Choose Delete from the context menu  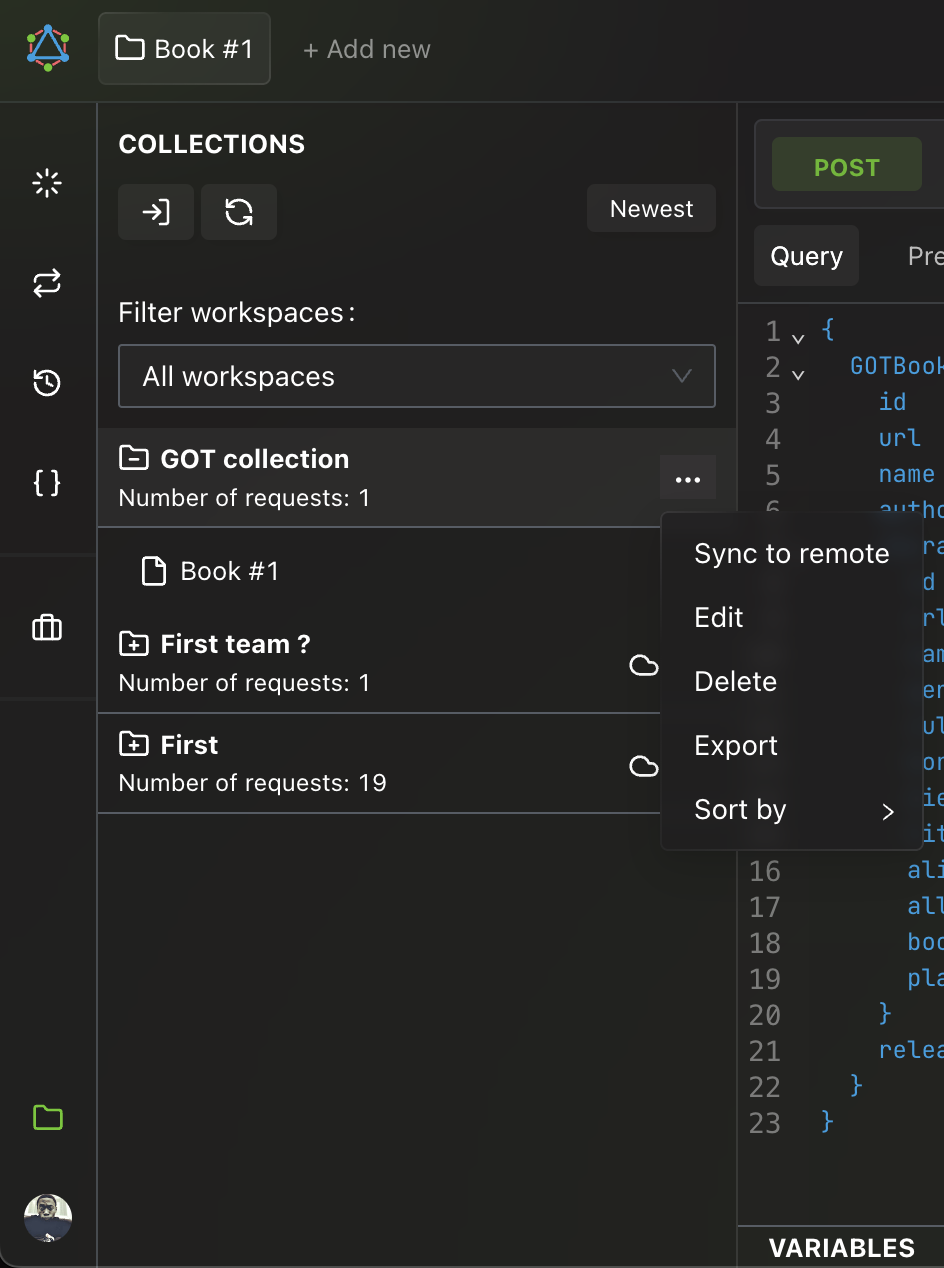click(736, 682)
